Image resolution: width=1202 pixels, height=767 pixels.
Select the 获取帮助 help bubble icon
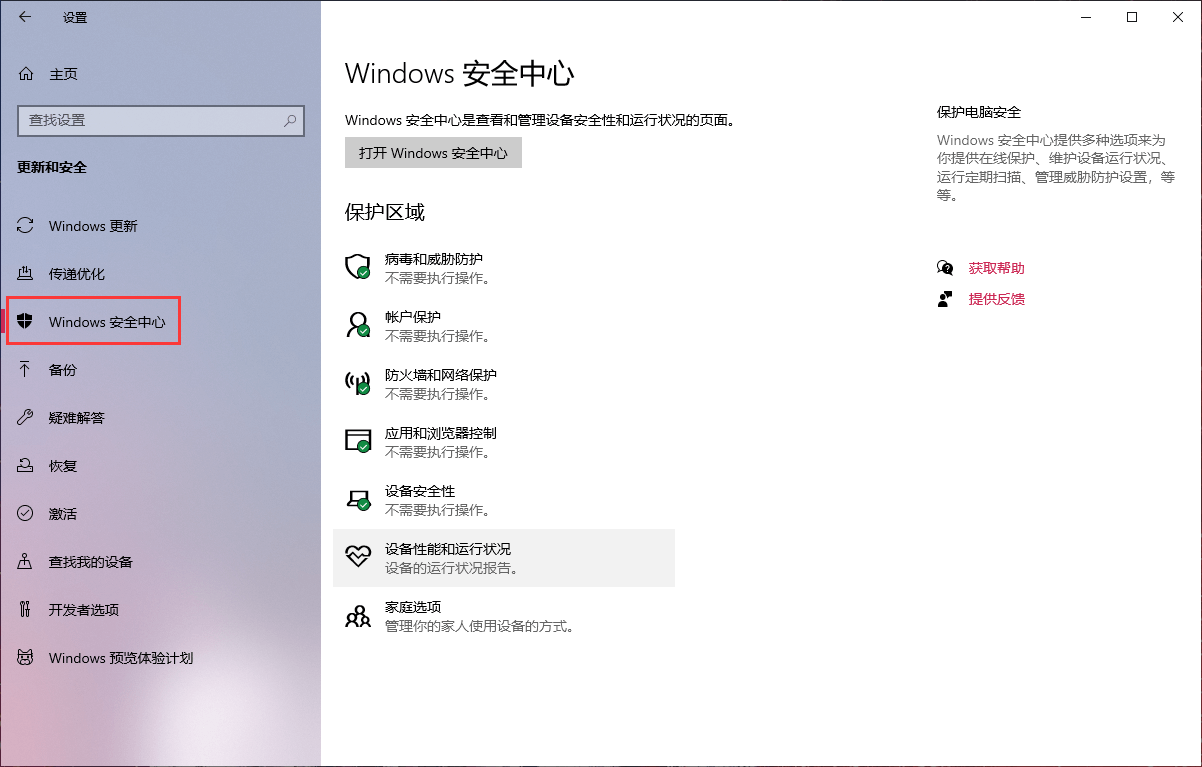(944, 267)
